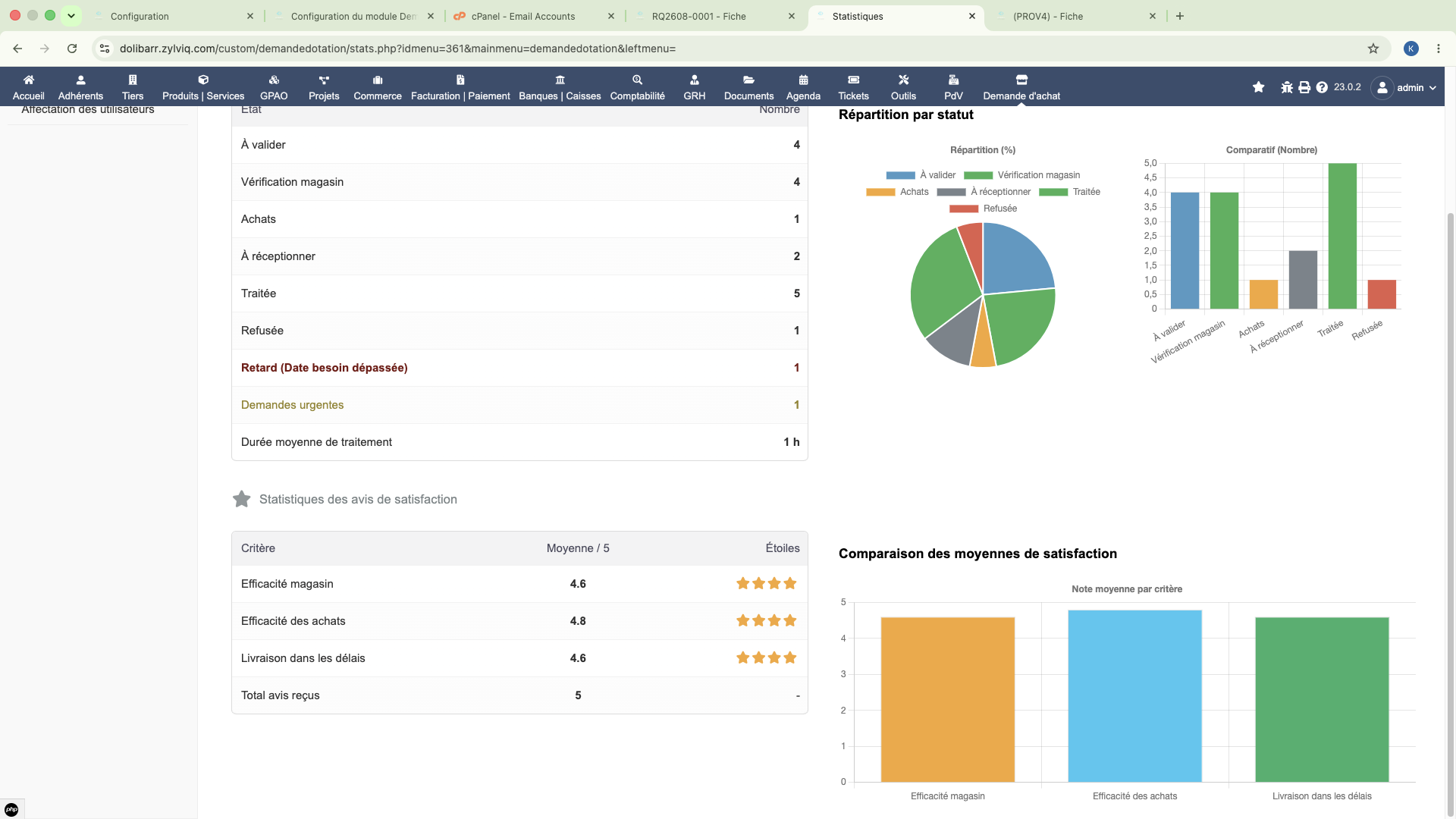Viewport: 1456px width, 819px height.
Task: Open the tab search dropdown arrow
Action: point(71,15)
